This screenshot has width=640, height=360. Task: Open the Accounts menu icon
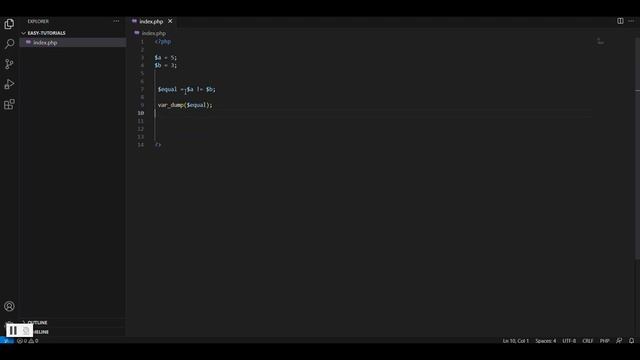pyautogui.click(x=9, y=306)
